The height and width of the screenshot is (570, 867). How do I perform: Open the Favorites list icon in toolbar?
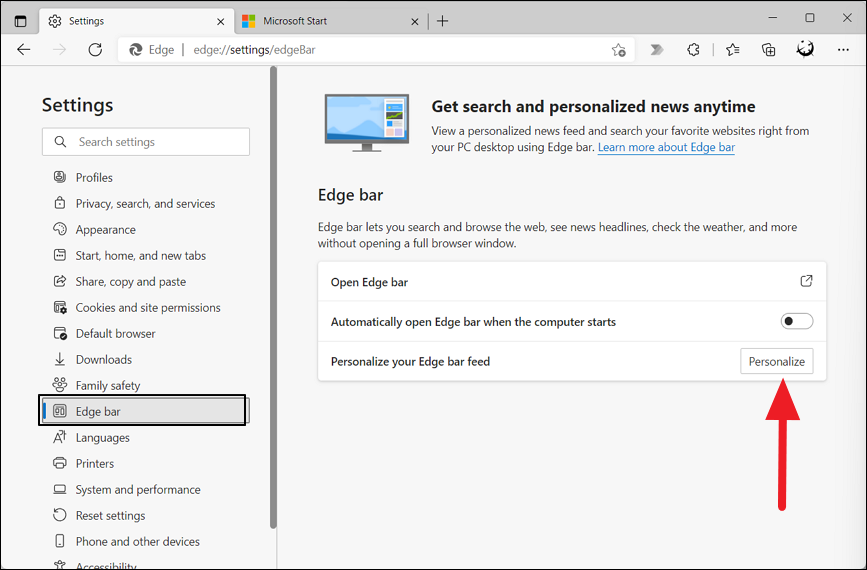[733, 49]
